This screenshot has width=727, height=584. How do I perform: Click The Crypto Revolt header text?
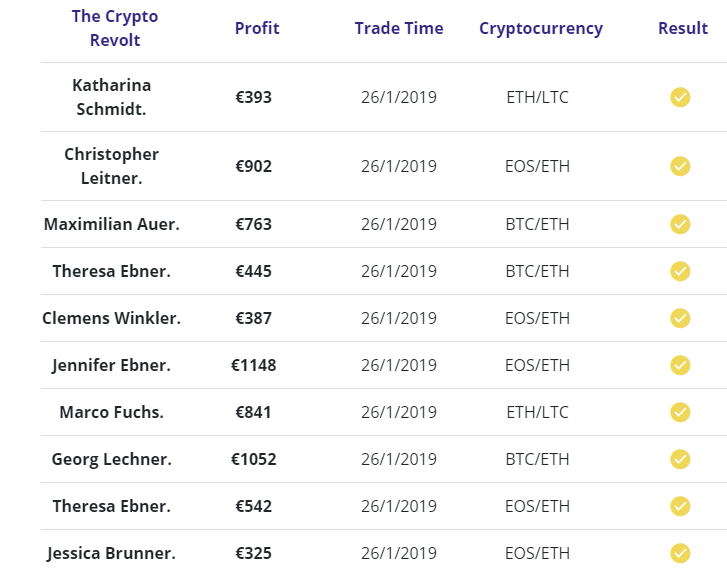coord(115,28)
